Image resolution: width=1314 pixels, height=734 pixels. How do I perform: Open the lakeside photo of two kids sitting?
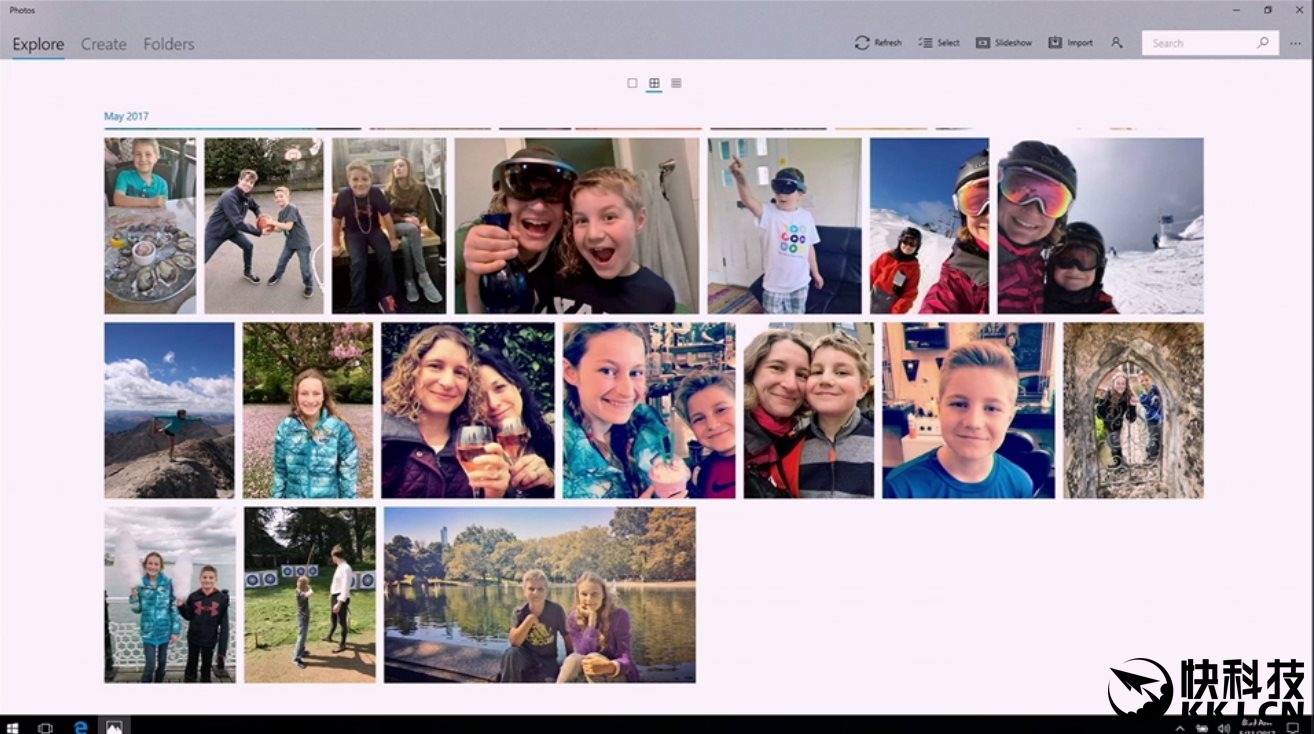coord(539,594)
